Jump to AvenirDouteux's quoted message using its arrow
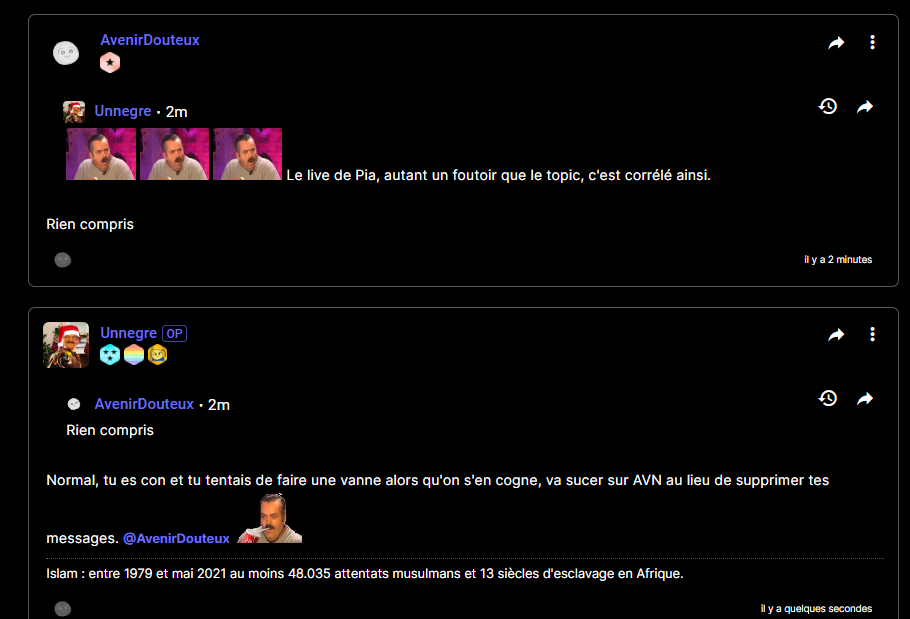Image resolution: width=910 pixels, height=619 pixels. [x=865, y=399]
